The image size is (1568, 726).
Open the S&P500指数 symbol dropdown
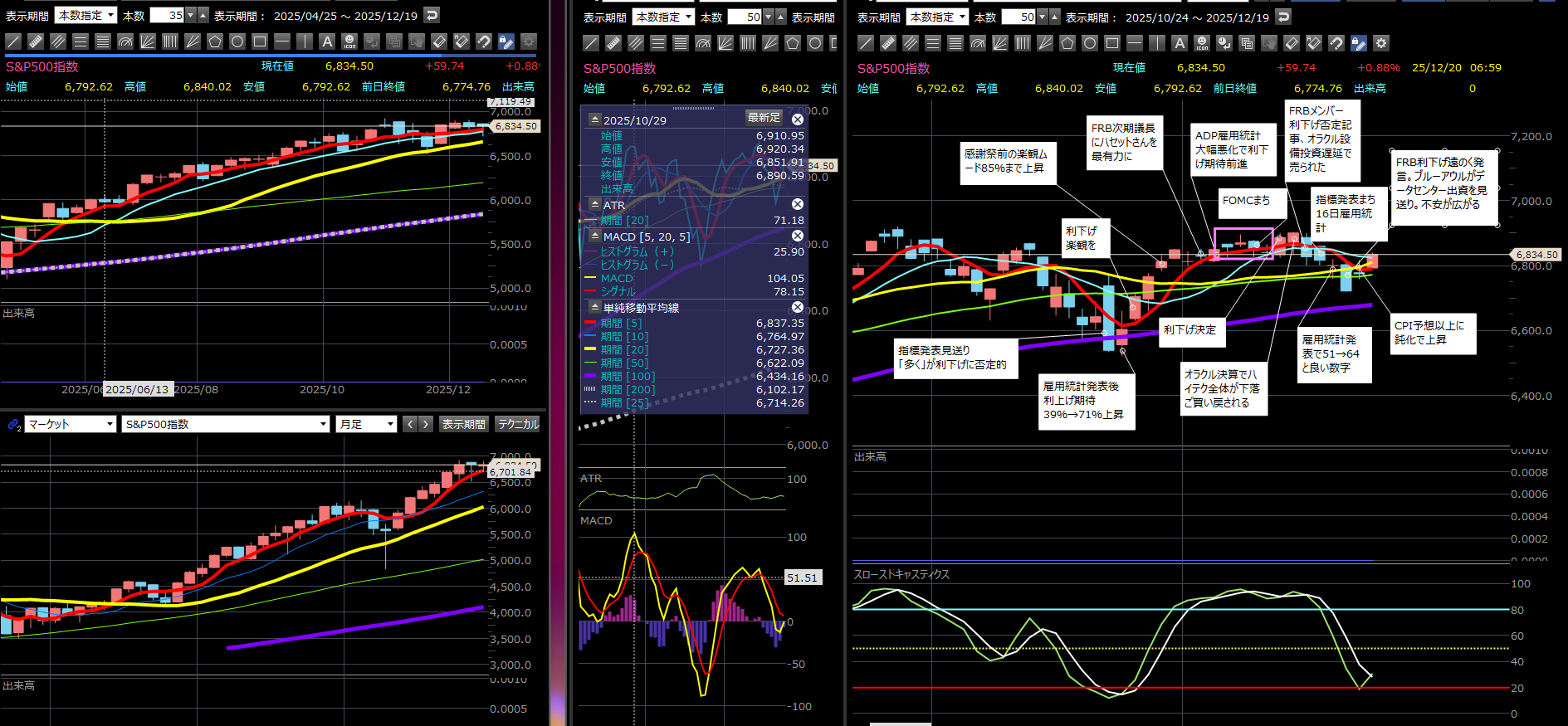[225, 424]
